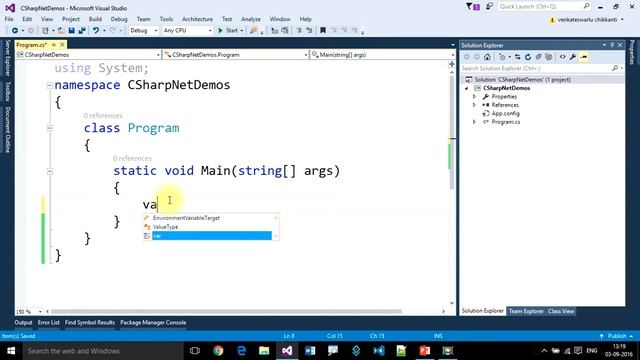Select App.config in Solution Explorer
This screenshot has height=360, width=640.
pyautogui.click(x=505, y=114)
